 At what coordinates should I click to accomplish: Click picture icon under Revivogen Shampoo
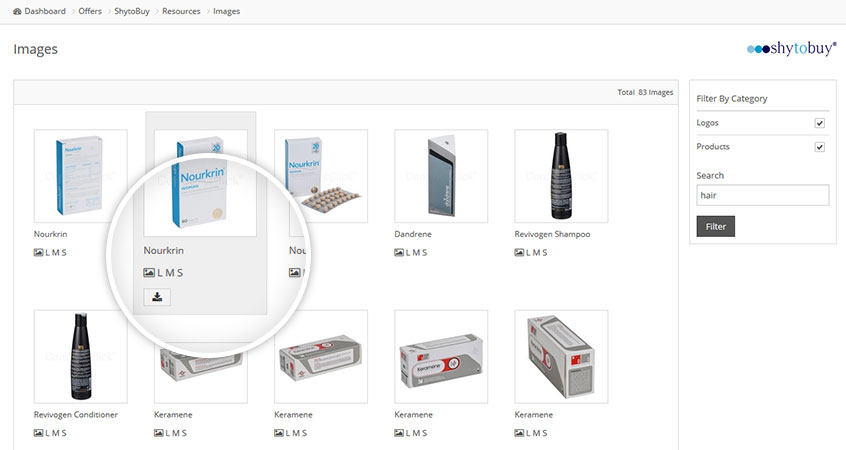pos(519,253)
